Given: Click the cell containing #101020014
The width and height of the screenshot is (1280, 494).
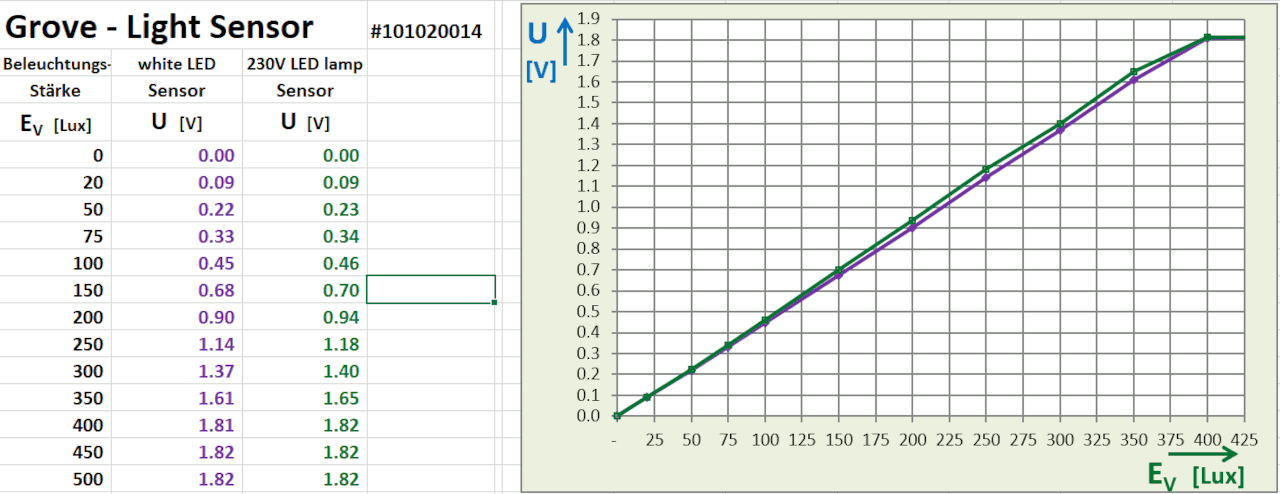Looking at the screenshot, I should pos(426,32).
